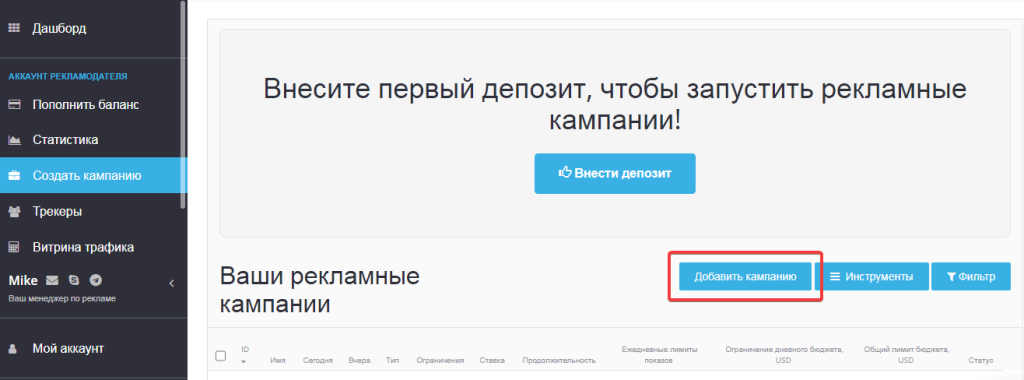Image resolution: width=1024 pixels, height=380 pixels.
Task: Click the Ограничения column header
Action: pyautogui.click(x=440, y=360)
